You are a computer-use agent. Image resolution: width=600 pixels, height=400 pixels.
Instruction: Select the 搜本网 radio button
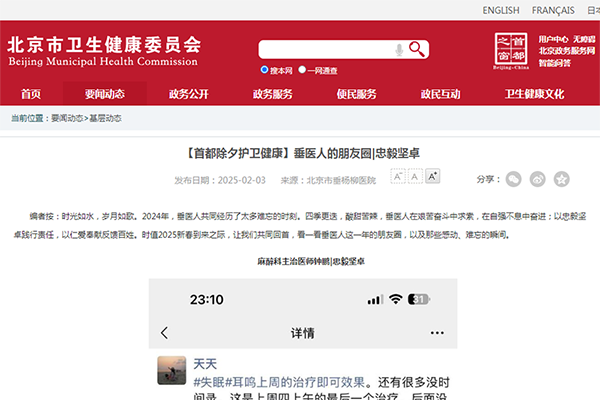264,71
